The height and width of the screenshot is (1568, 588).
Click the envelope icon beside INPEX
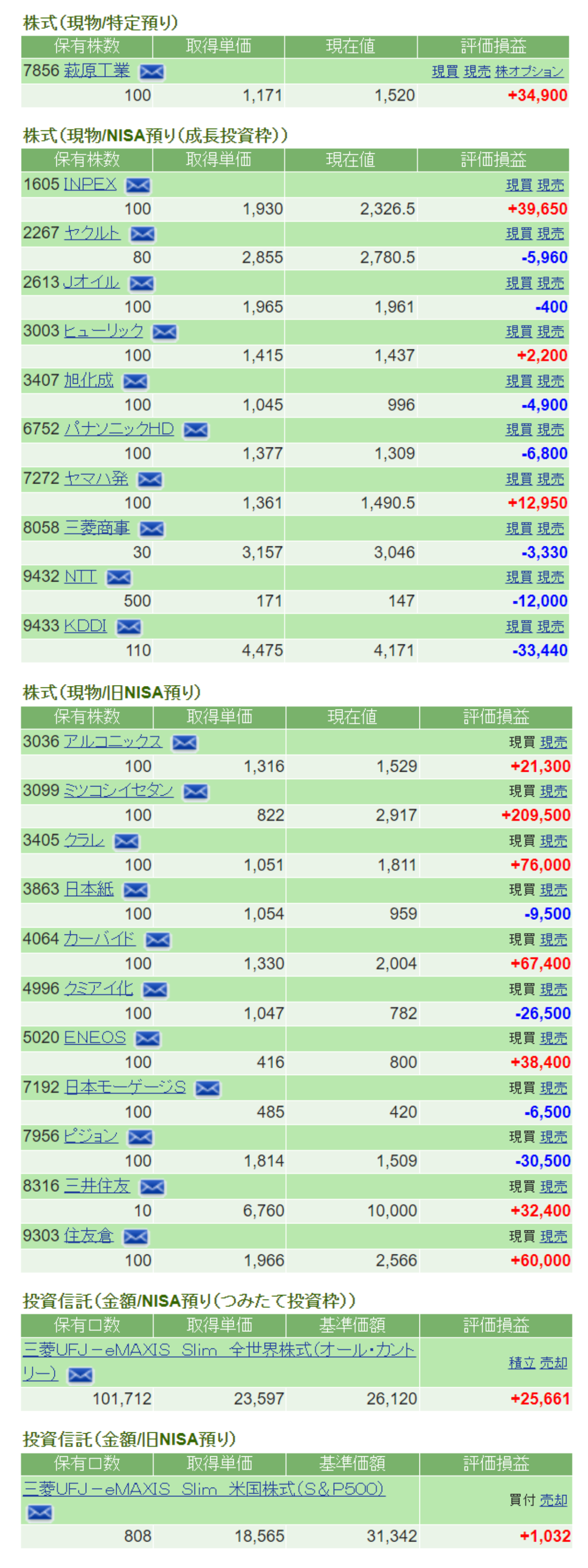pyautogui.click(x=138, y=185)
